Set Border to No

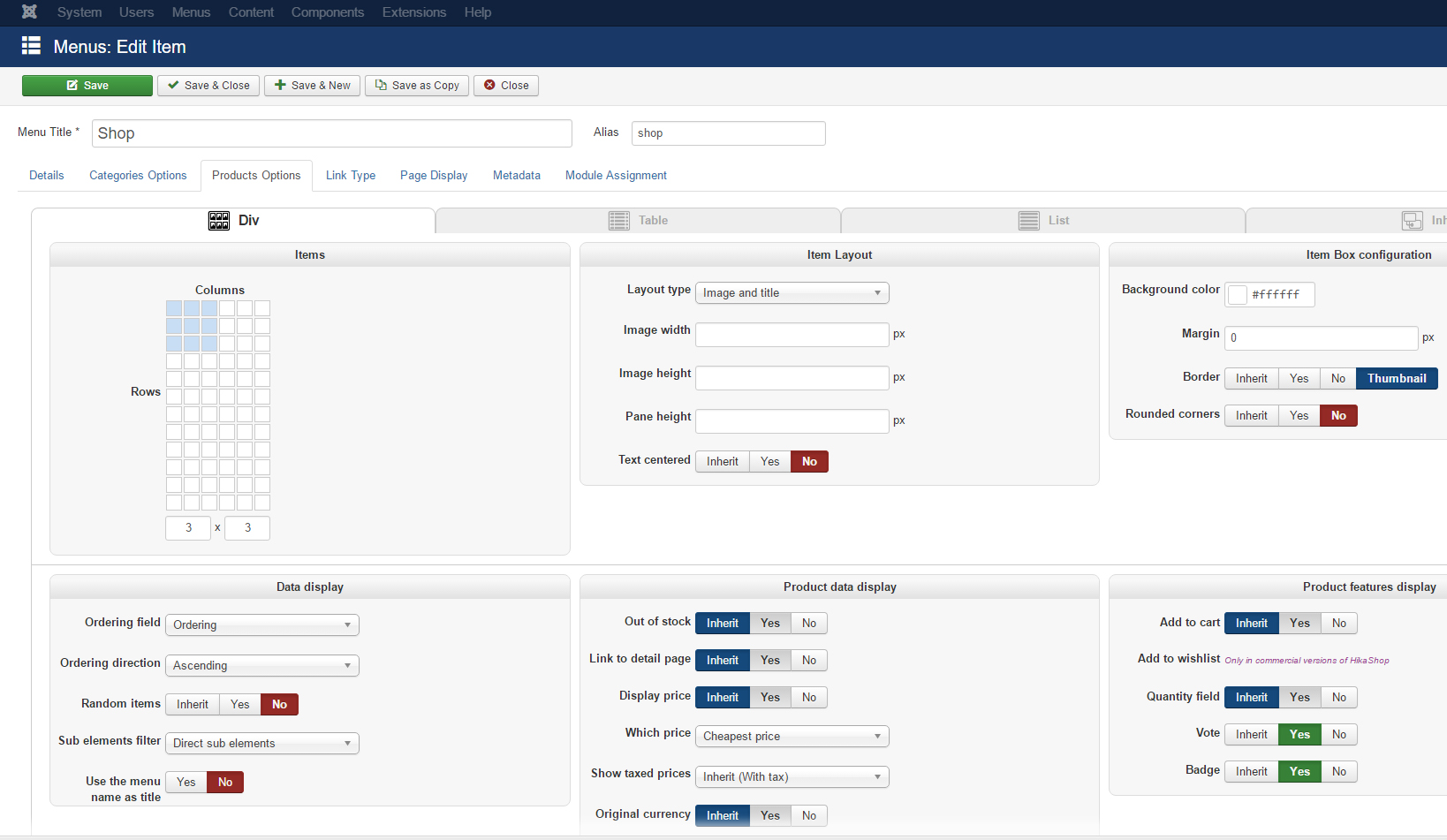point(1338,379)
